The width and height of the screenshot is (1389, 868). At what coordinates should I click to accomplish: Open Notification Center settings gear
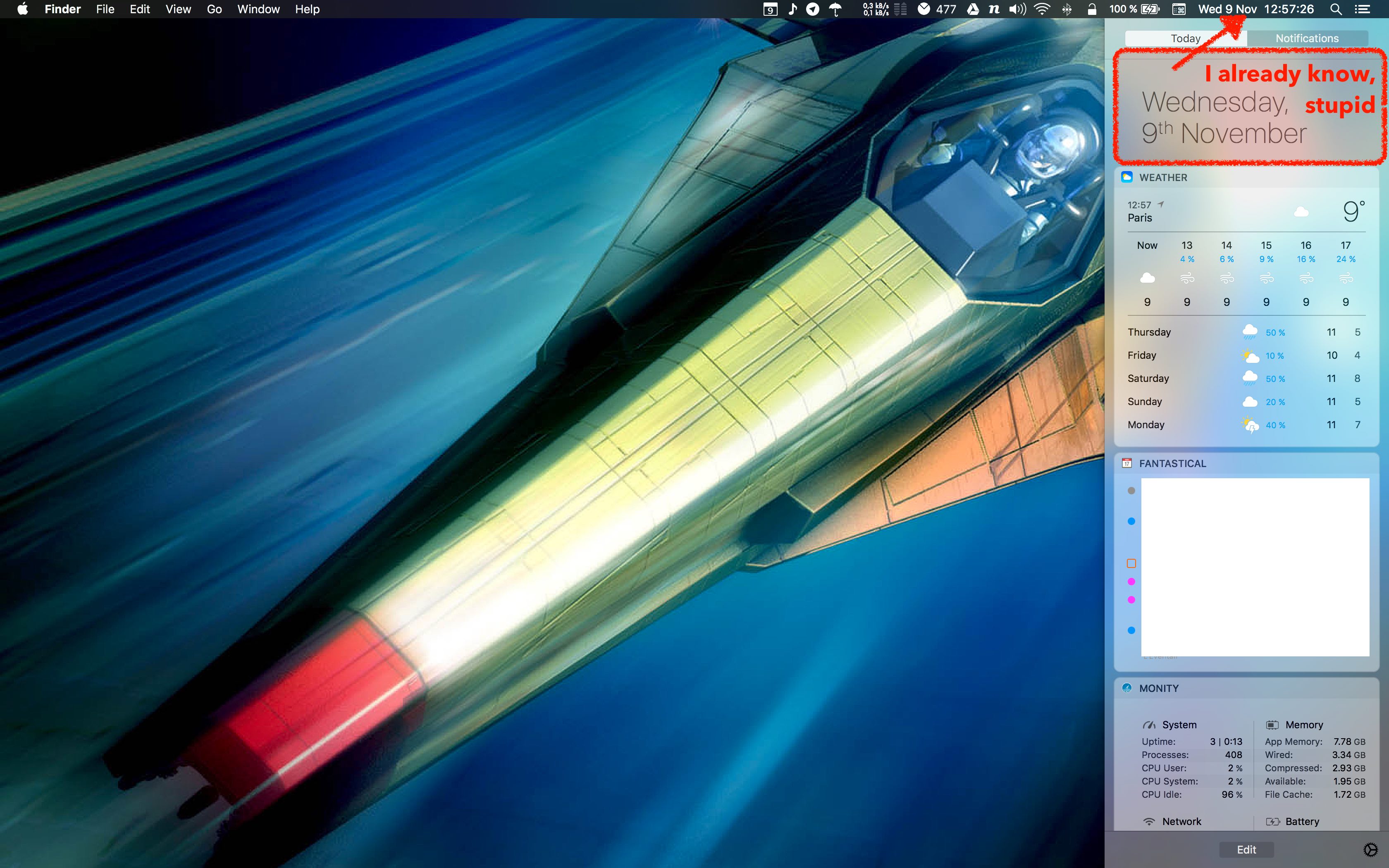click(1370, 850)
